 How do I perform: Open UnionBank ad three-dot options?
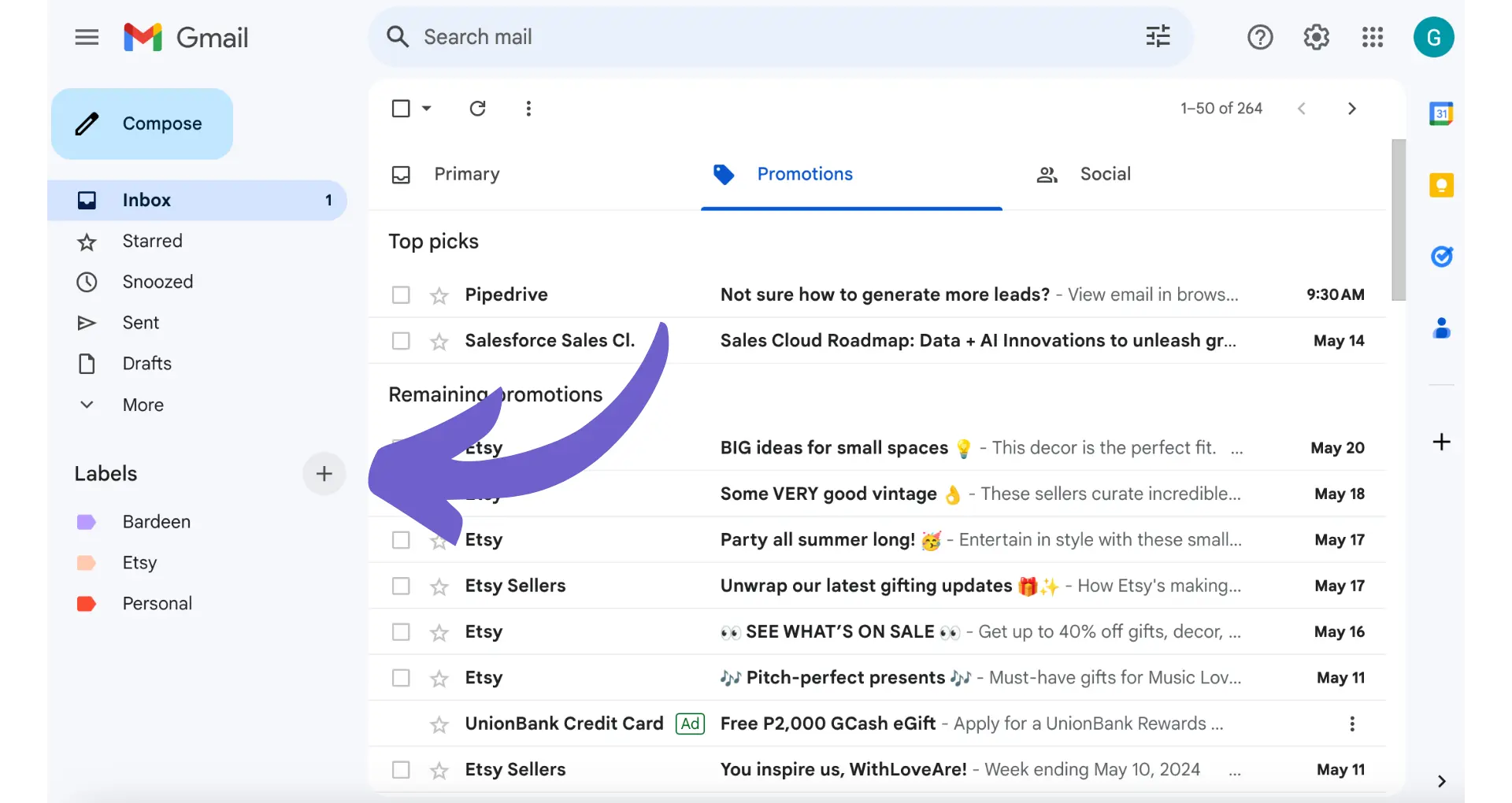[x=1352, y=724]
